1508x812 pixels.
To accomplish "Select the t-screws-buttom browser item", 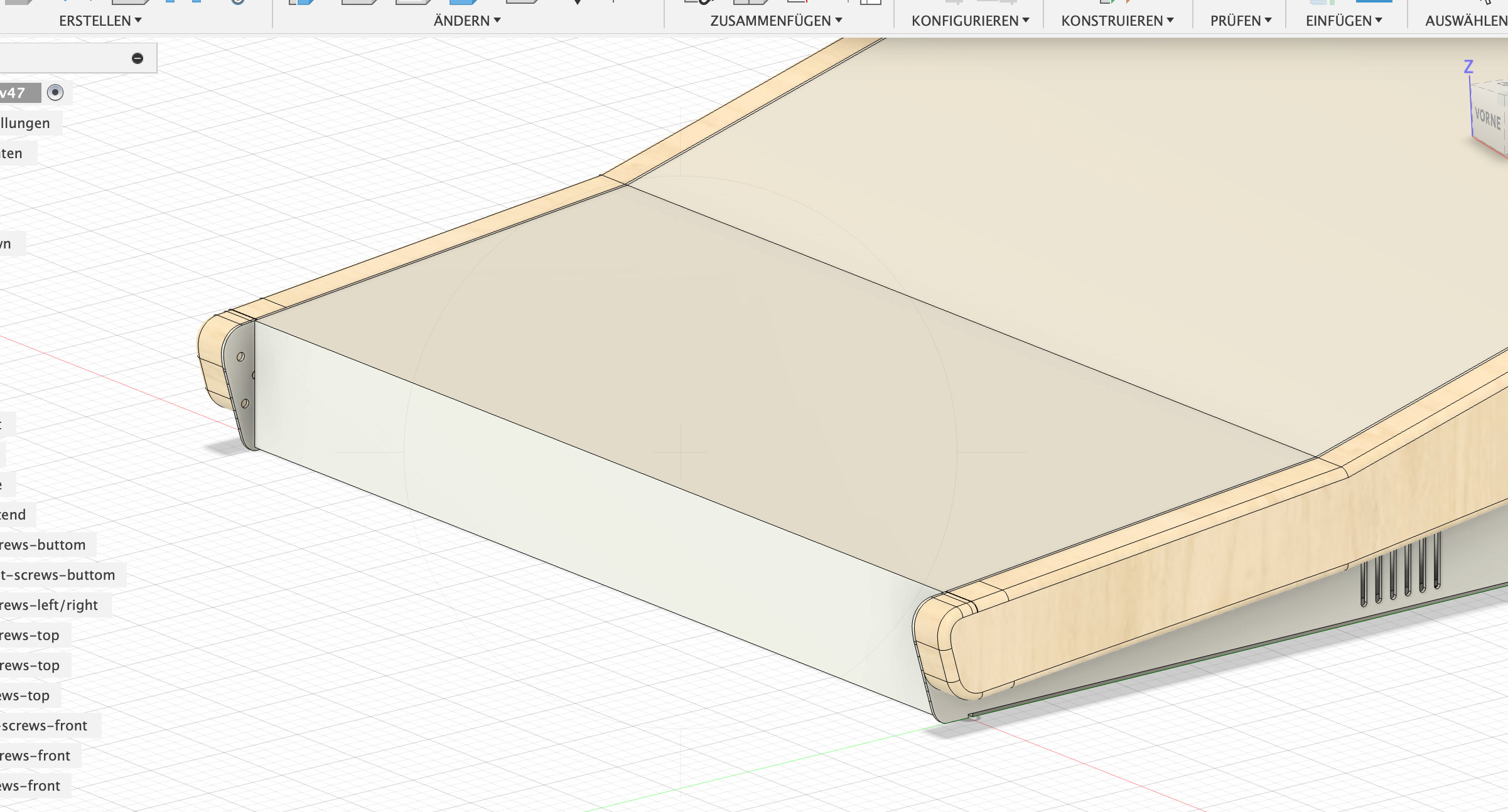I will (58, 575).
